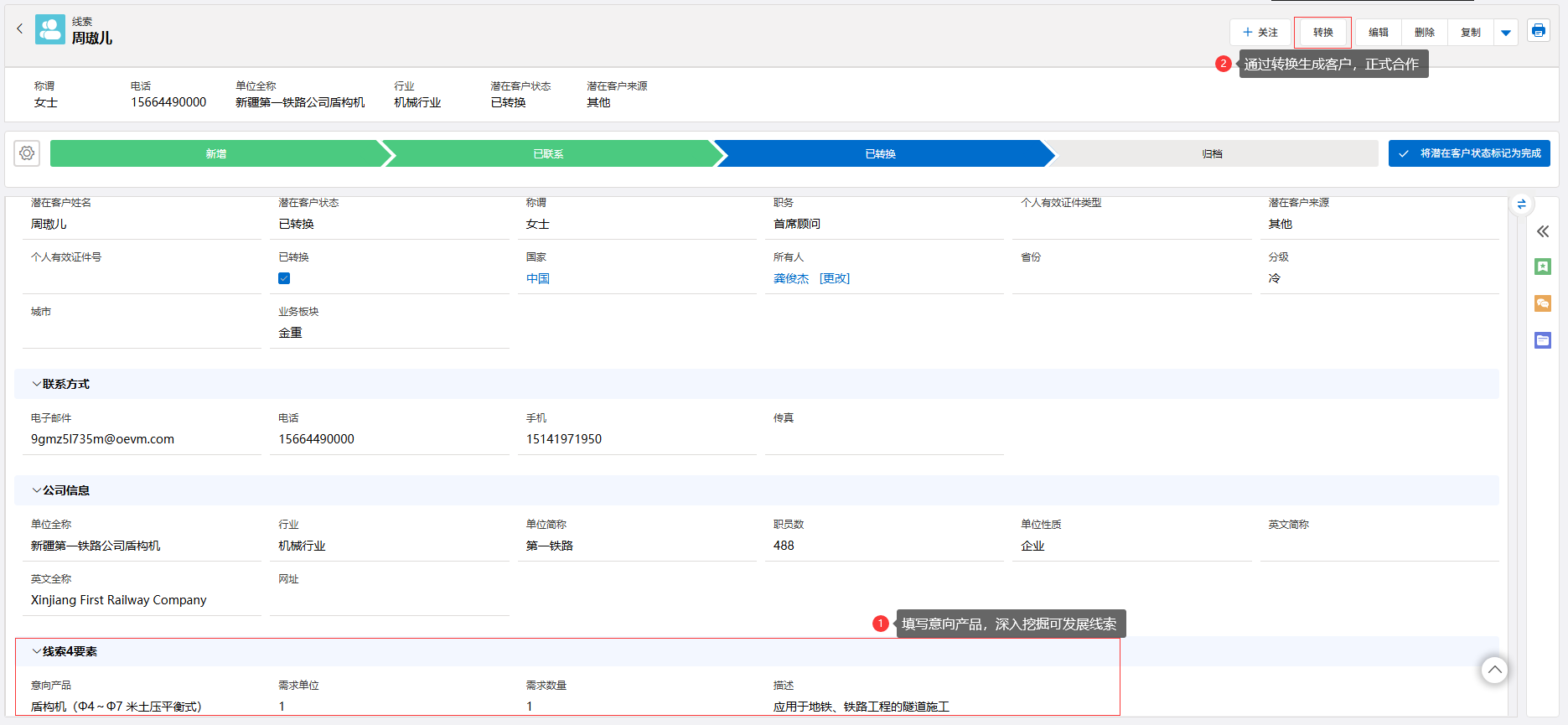Select the 归档 stage in the path

(1212, 154)
